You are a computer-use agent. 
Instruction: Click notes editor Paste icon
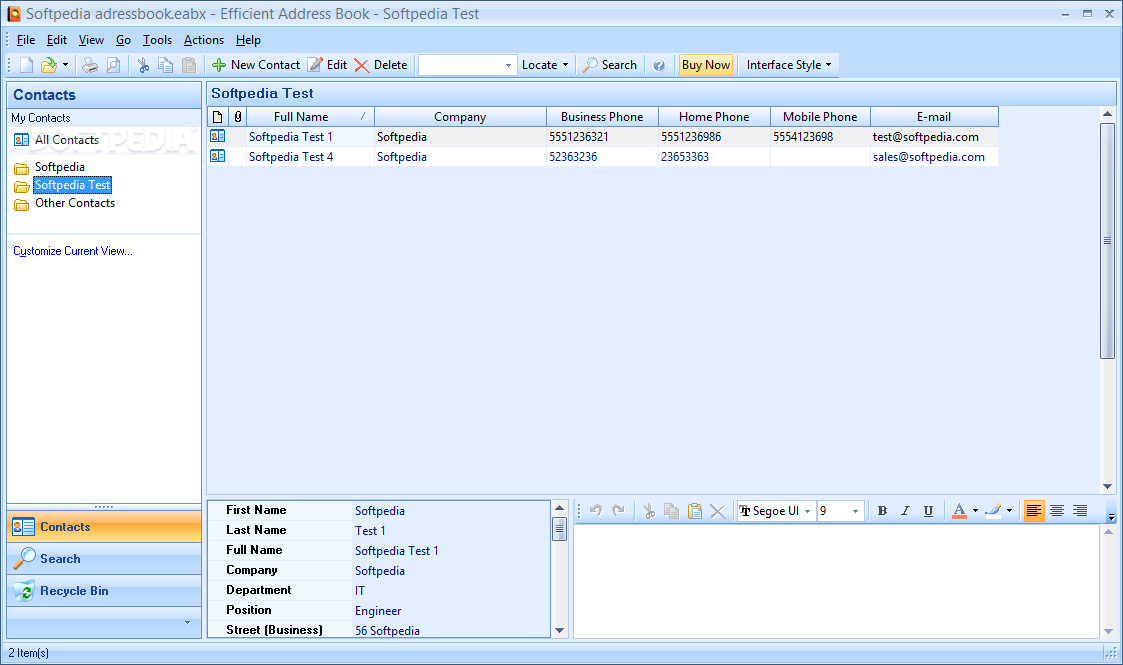click(695, 511)
